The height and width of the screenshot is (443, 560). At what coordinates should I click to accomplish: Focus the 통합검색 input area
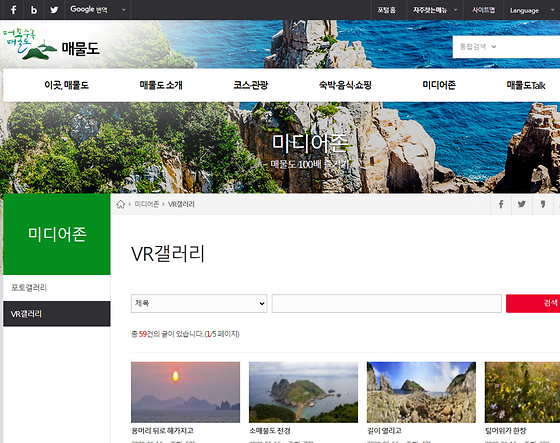[531, 46]
